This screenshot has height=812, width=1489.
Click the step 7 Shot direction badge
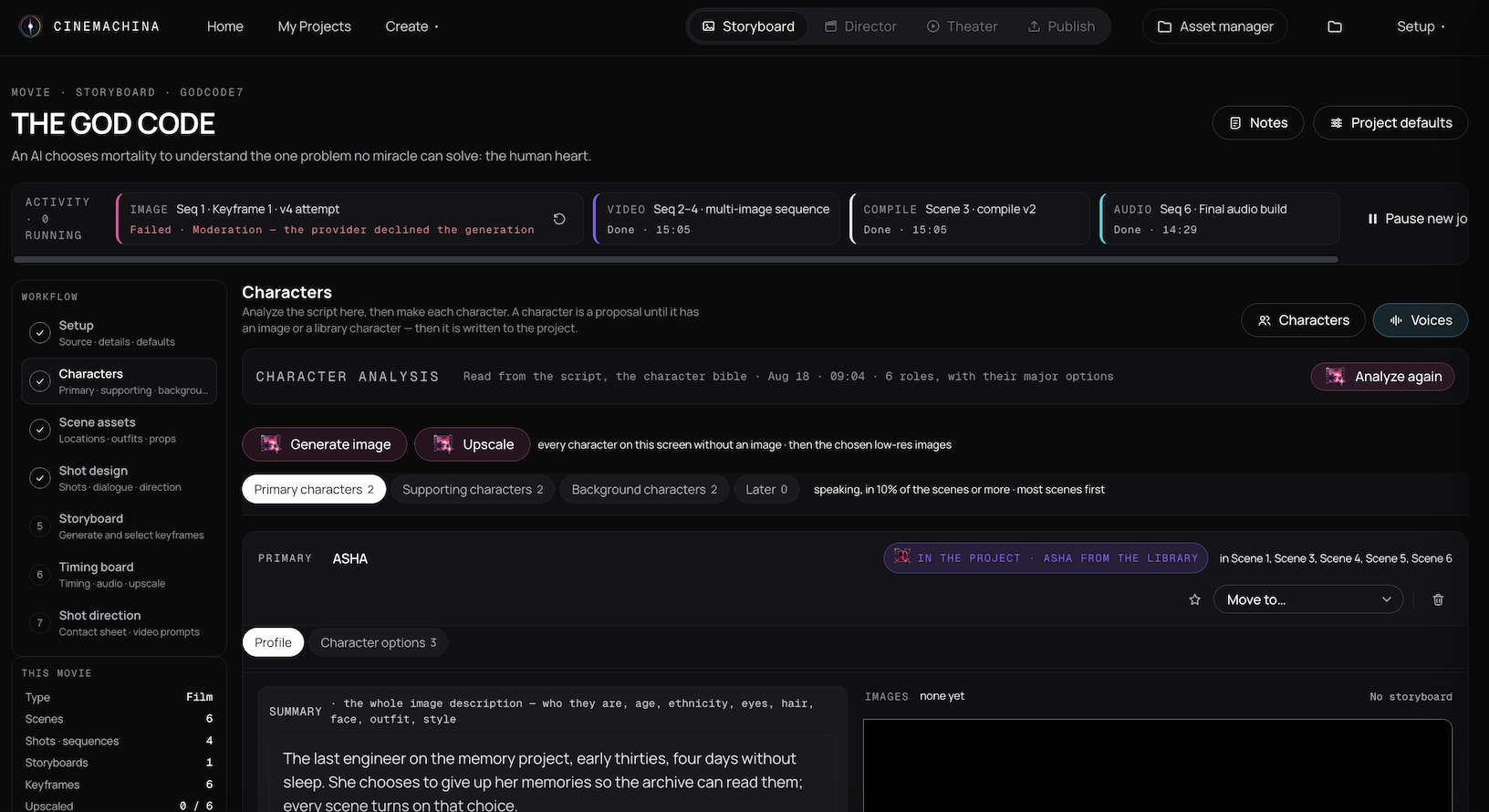point(40,623)
